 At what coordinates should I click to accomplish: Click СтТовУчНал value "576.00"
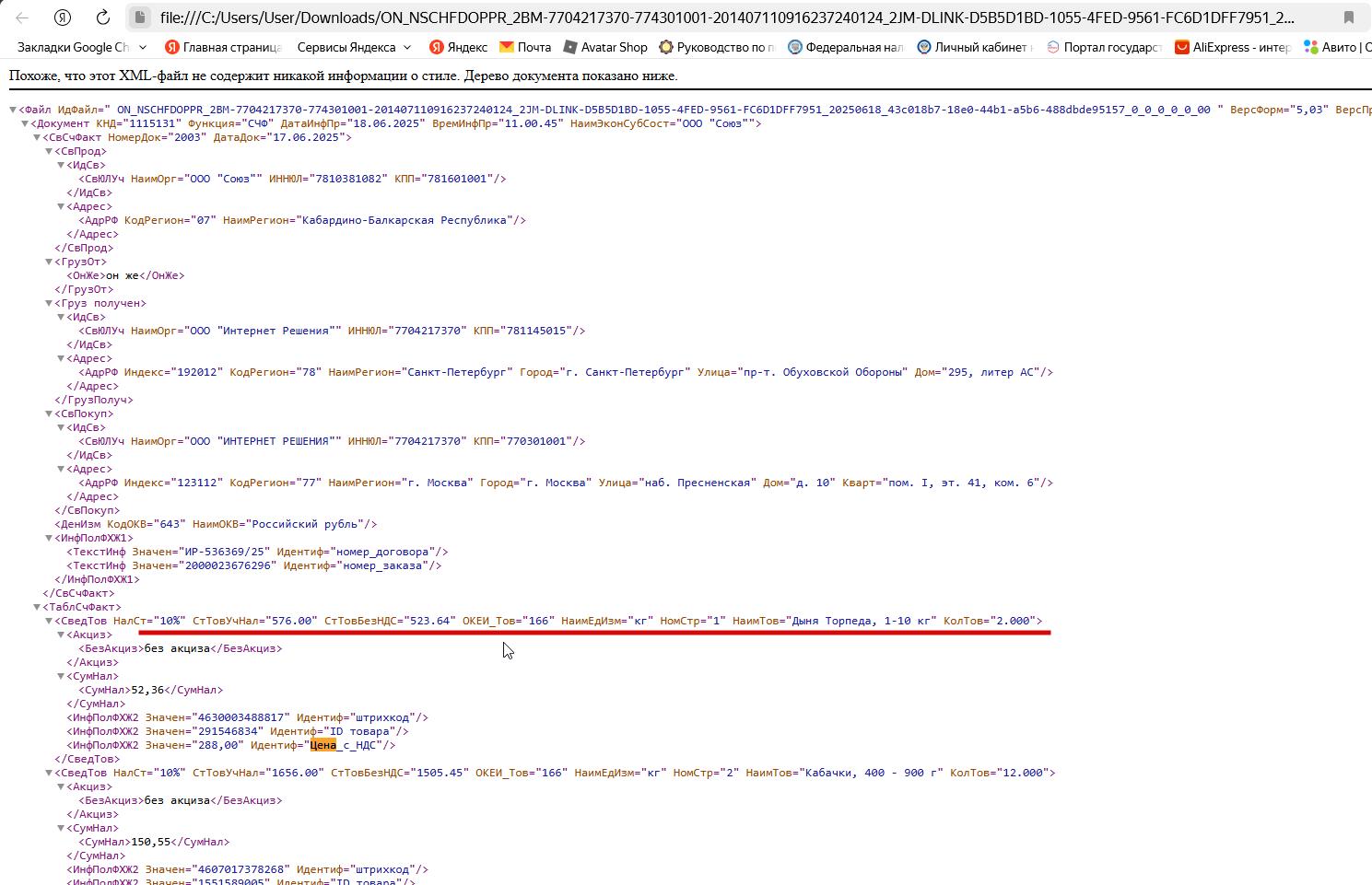[x=294, y=621]
